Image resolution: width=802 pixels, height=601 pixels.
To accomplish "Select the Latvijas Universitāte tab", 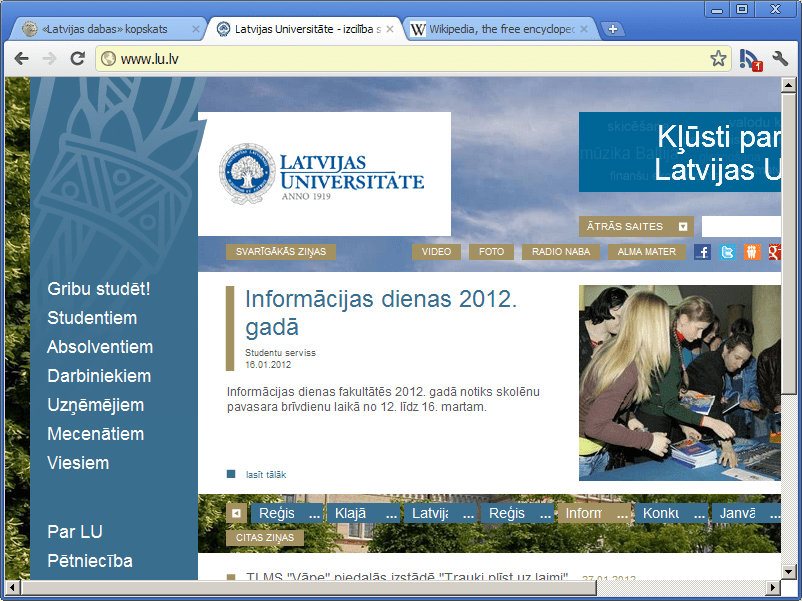I will [x=304, y=29].
